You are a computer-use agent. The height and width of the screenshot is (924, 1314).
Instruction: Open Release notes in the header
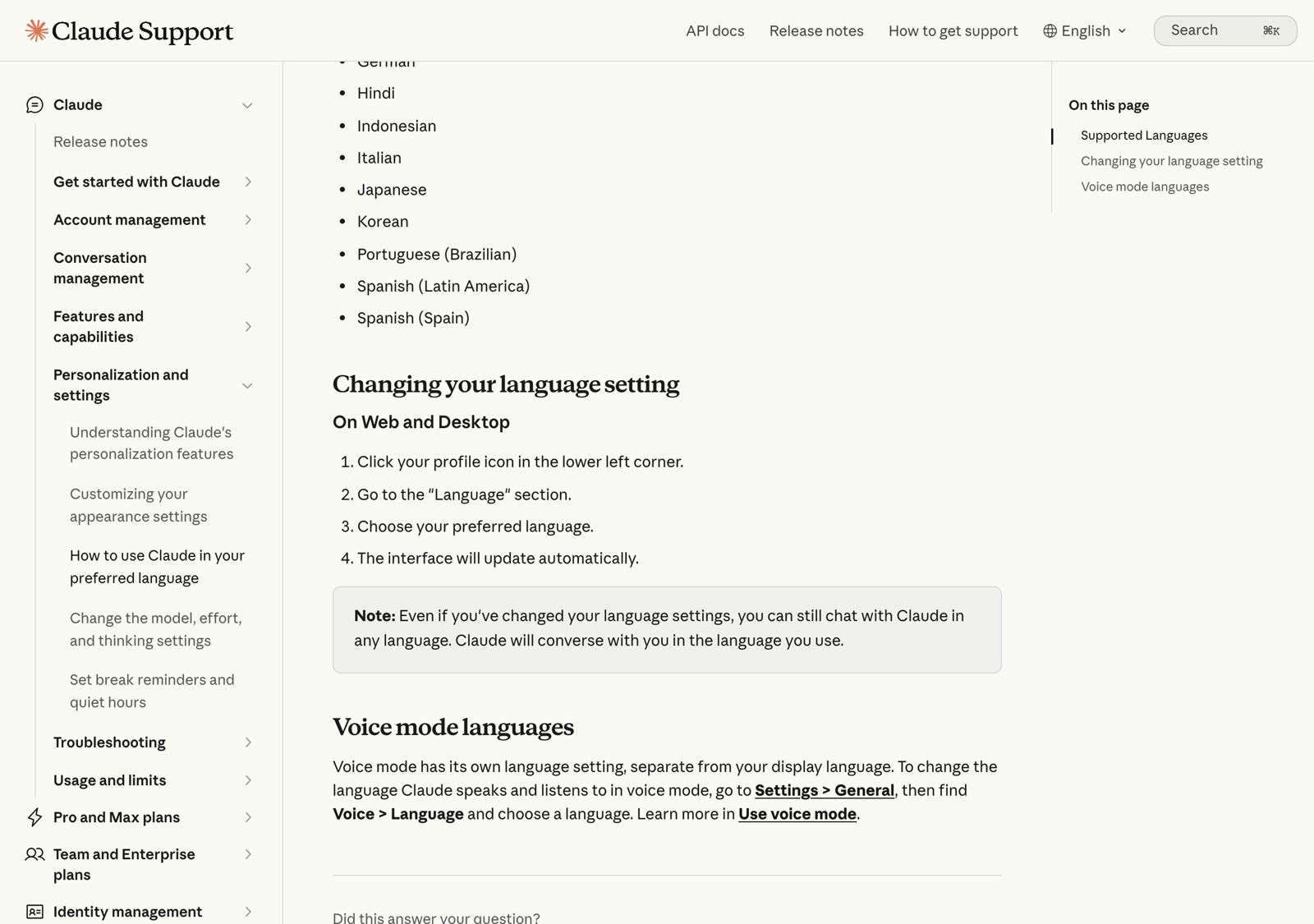[x=816, y=31]
